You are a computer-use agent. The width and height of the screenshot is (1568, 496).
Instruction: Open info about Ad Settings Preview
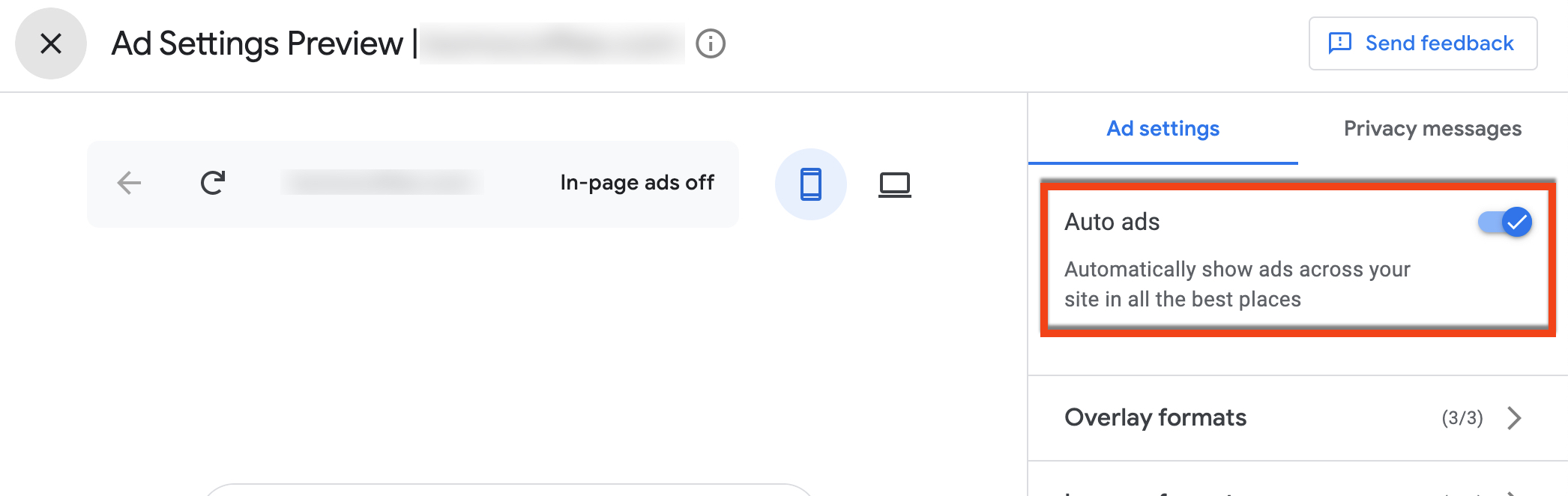(710, 43)
